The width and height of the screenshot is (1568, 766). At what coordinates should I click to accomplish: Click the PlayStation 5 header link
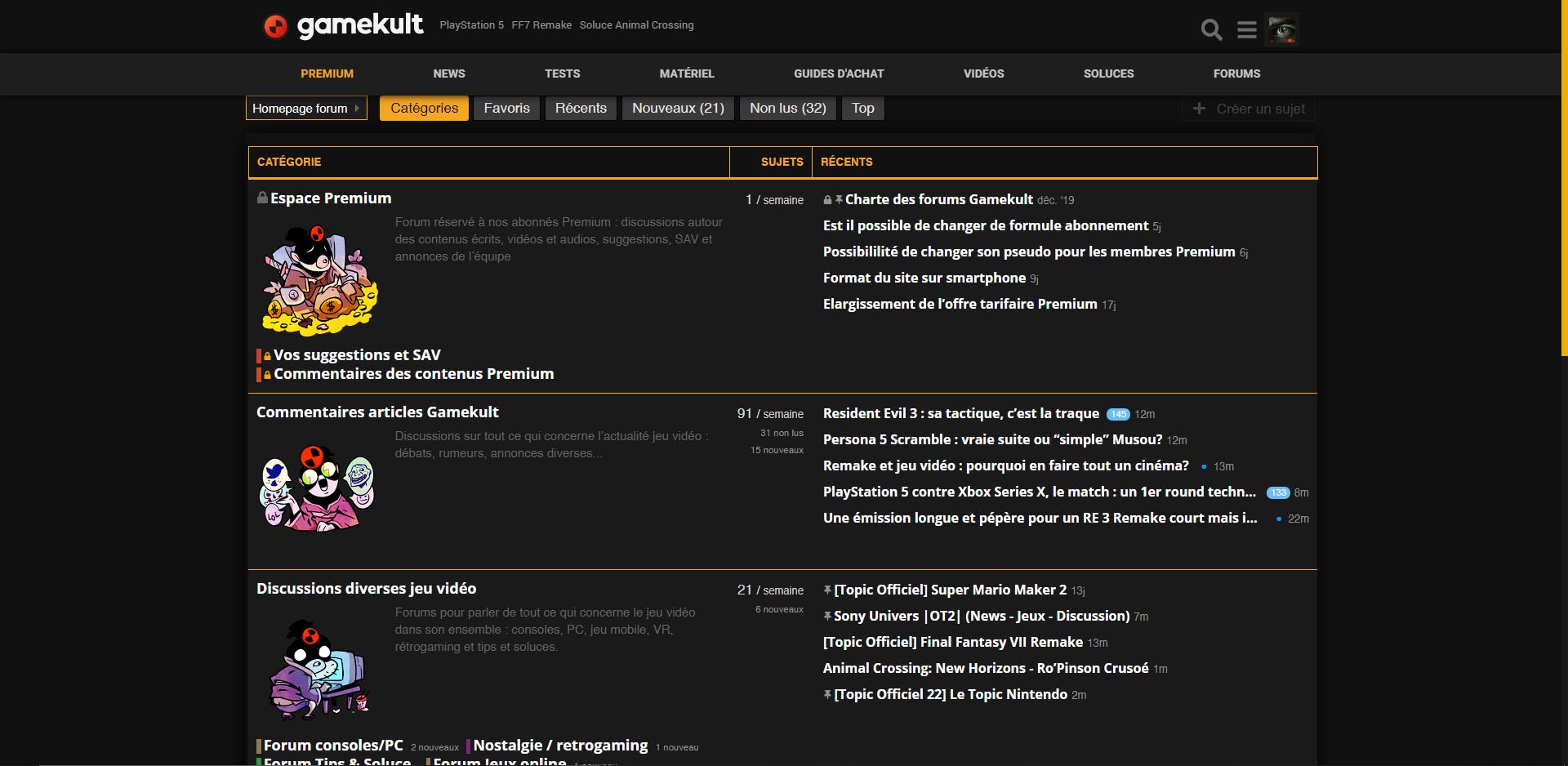[471, 25]
